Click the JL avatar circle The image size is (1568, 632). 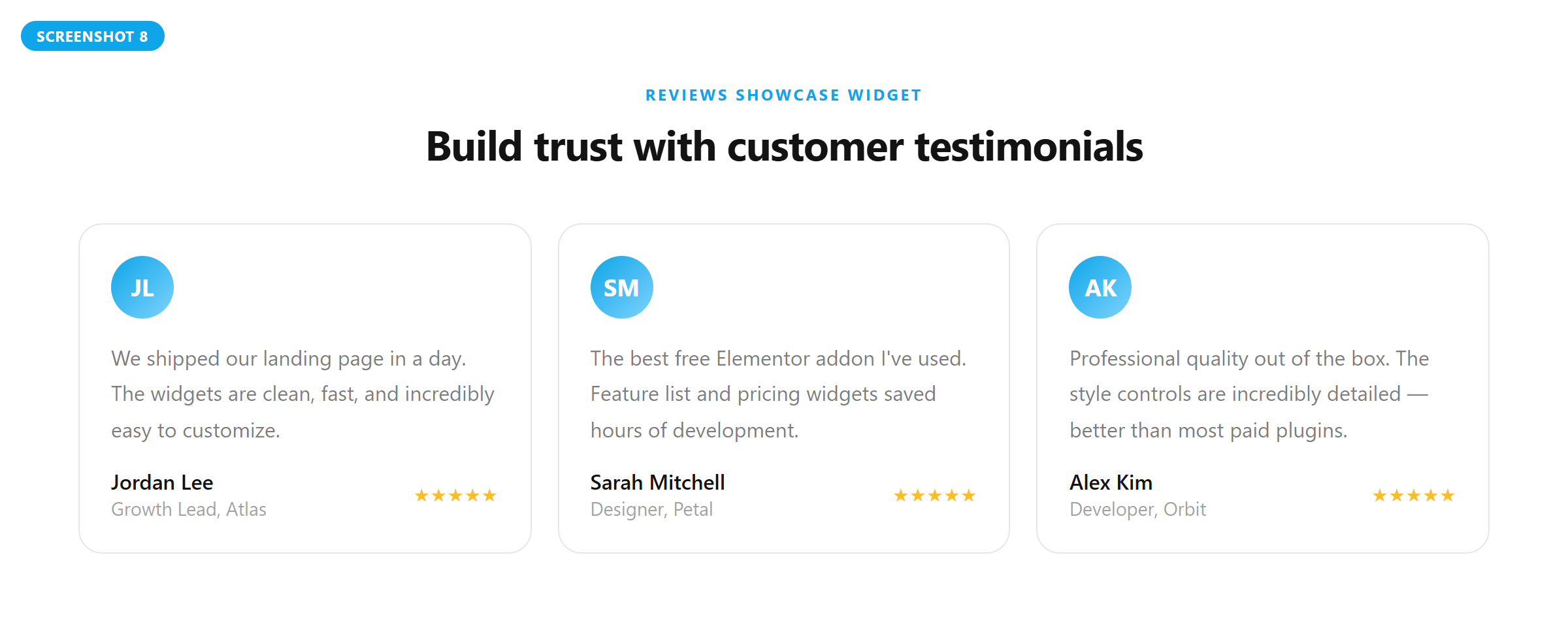coord(142,287)
